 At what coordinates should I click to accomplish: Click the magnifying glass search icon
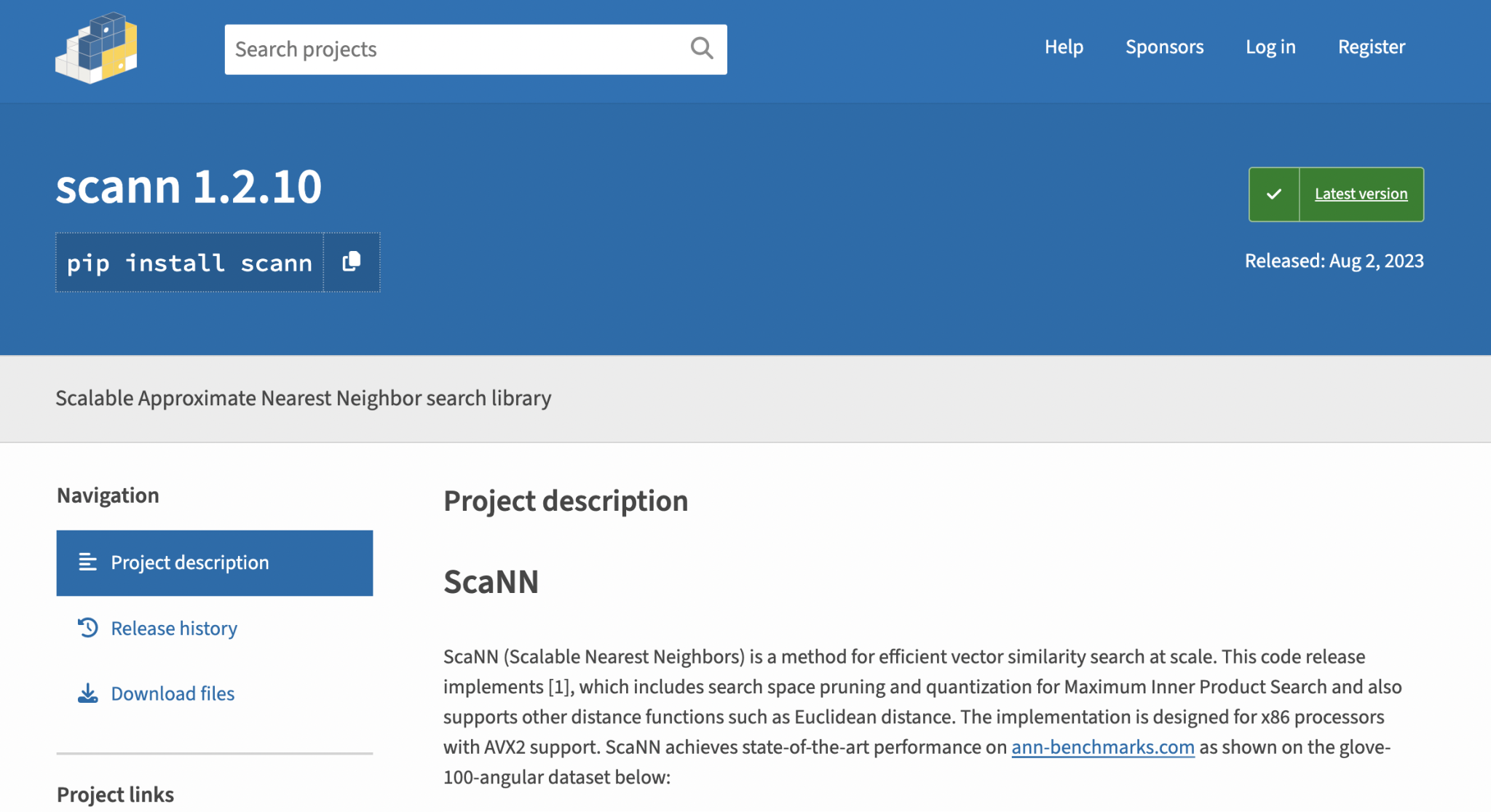701,49
